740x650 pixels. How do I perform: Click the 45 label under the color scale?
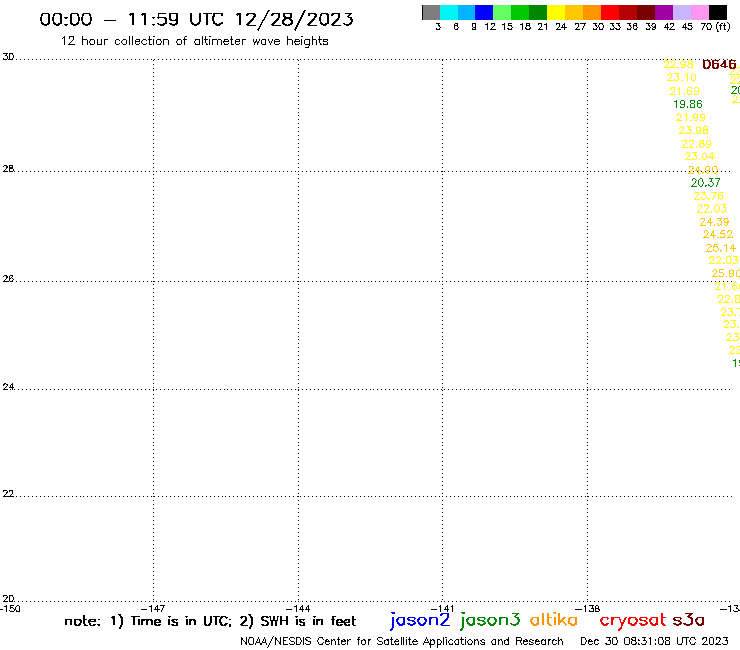coord(687,26)
